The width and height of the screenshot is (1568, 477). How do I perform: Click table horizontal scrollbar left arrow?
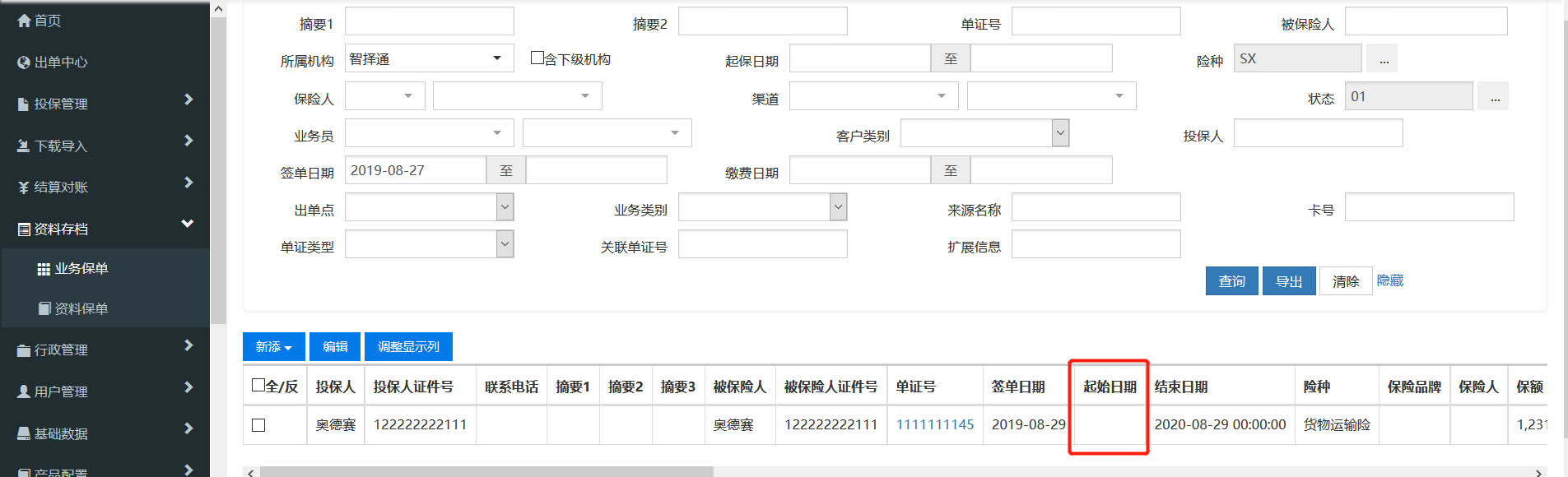251,472
